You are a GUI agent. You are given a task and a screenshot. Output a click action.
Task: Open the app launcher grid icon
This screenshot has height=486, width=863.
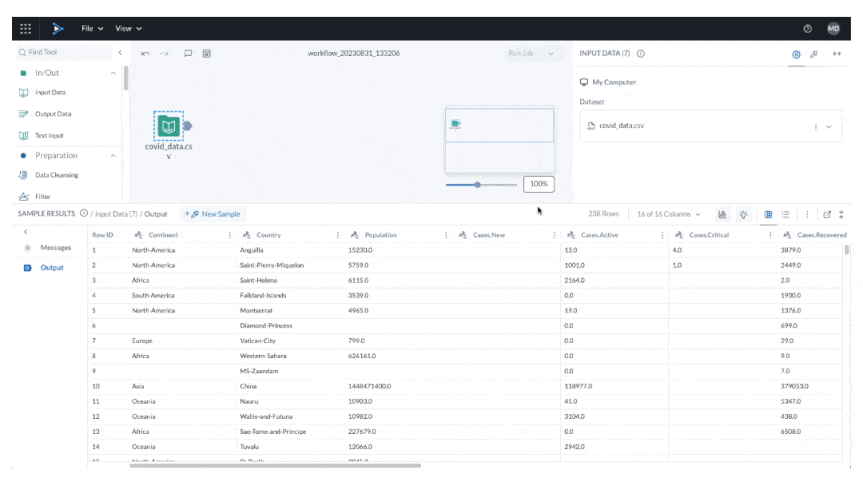25,29
